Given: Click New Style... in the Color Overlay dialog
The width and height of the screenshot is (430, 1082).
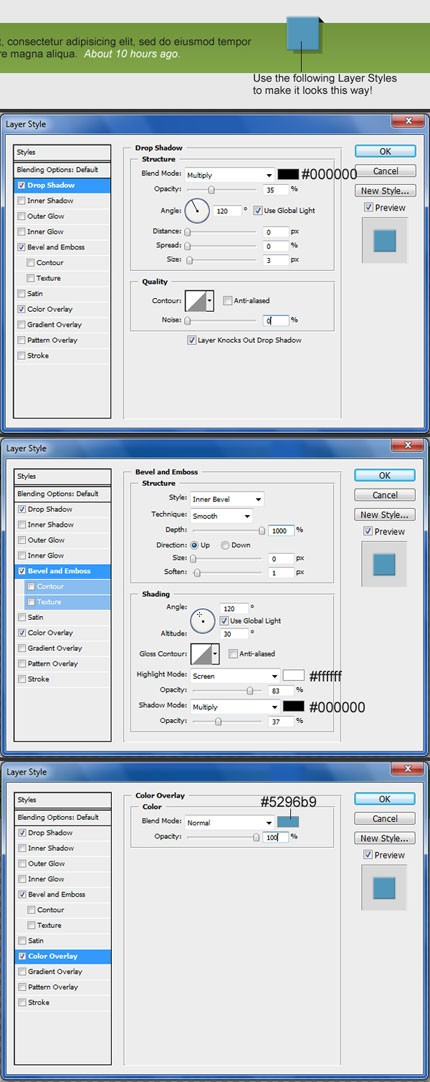Looking at the screenshot, I should [x=385, y=838].
